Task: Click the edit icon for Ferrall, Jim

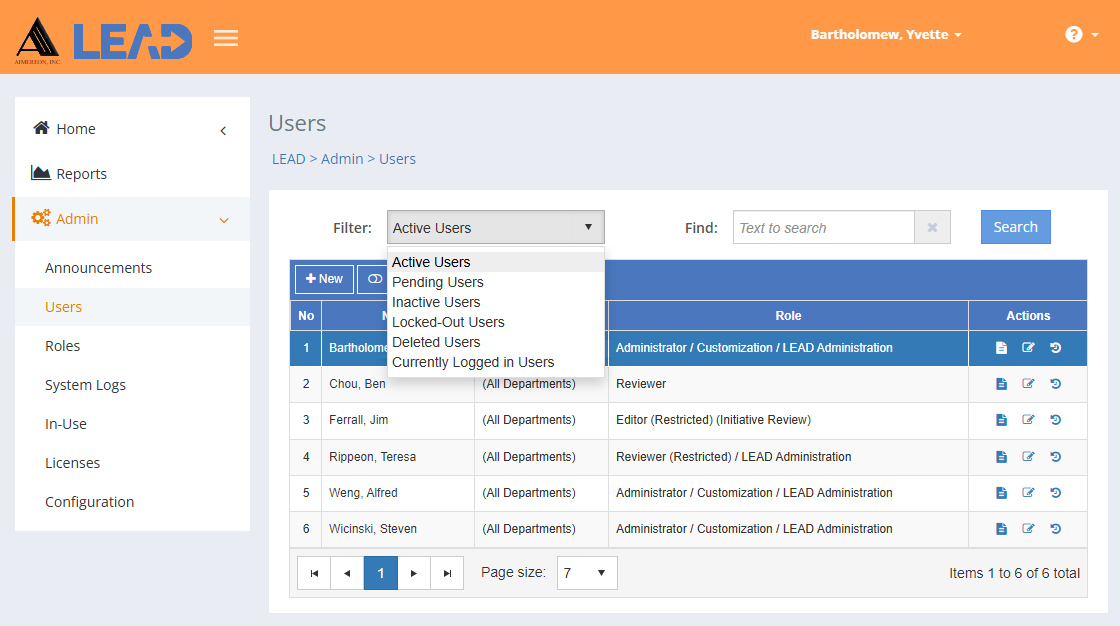Action: click(1028, 419)
